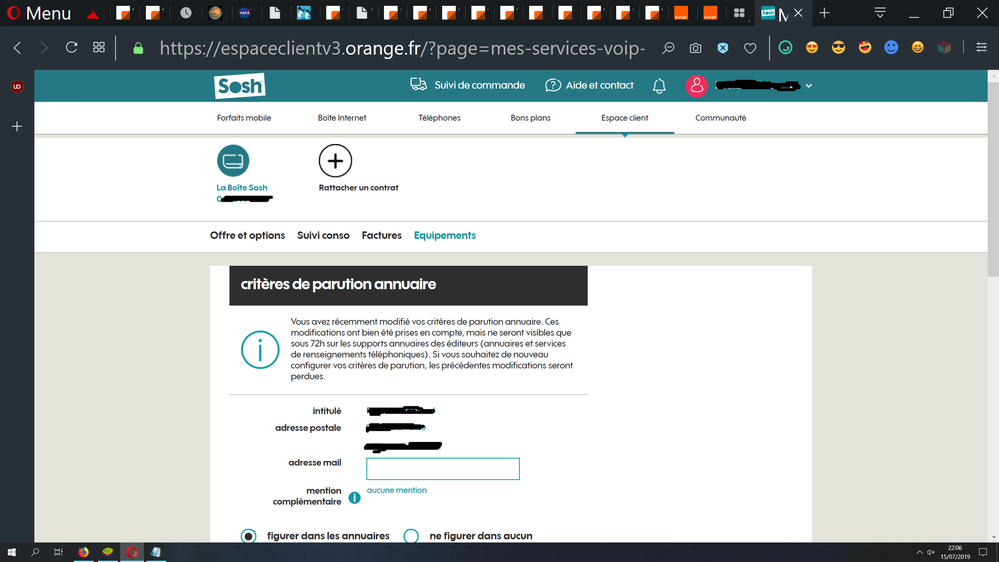
Task: Click the muted volume tray icon
Action: 931,552
